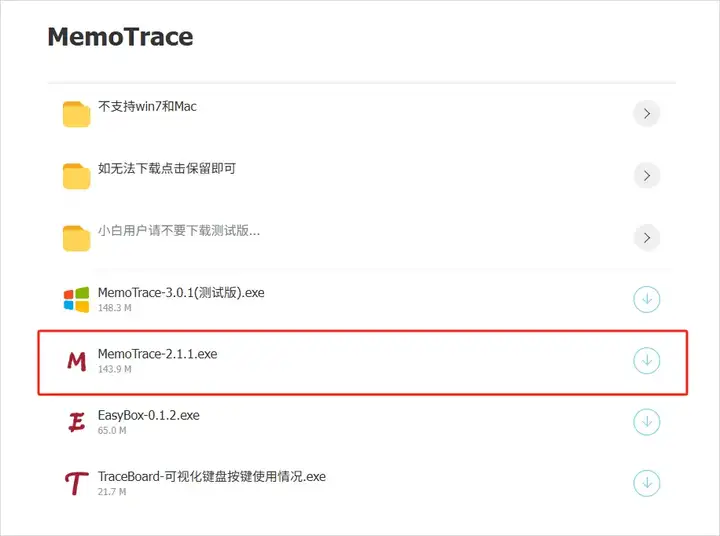Select the TraceBoard-可视化键盘按键使用情况.exe file name
Image resolution: width=720 pixels, height=536 pixels.
212,477
